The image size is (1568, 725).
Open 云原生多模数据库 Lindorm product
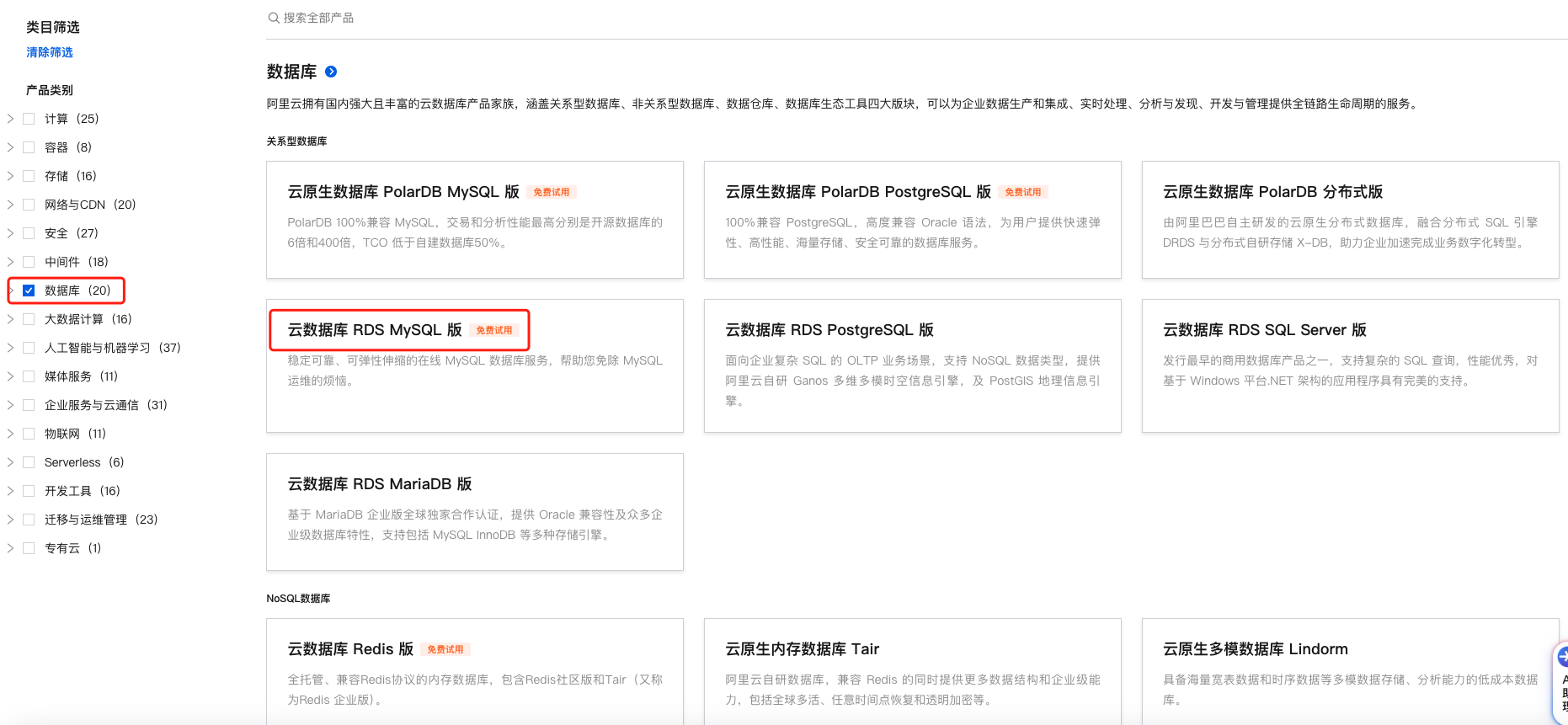coord(1256,649)
